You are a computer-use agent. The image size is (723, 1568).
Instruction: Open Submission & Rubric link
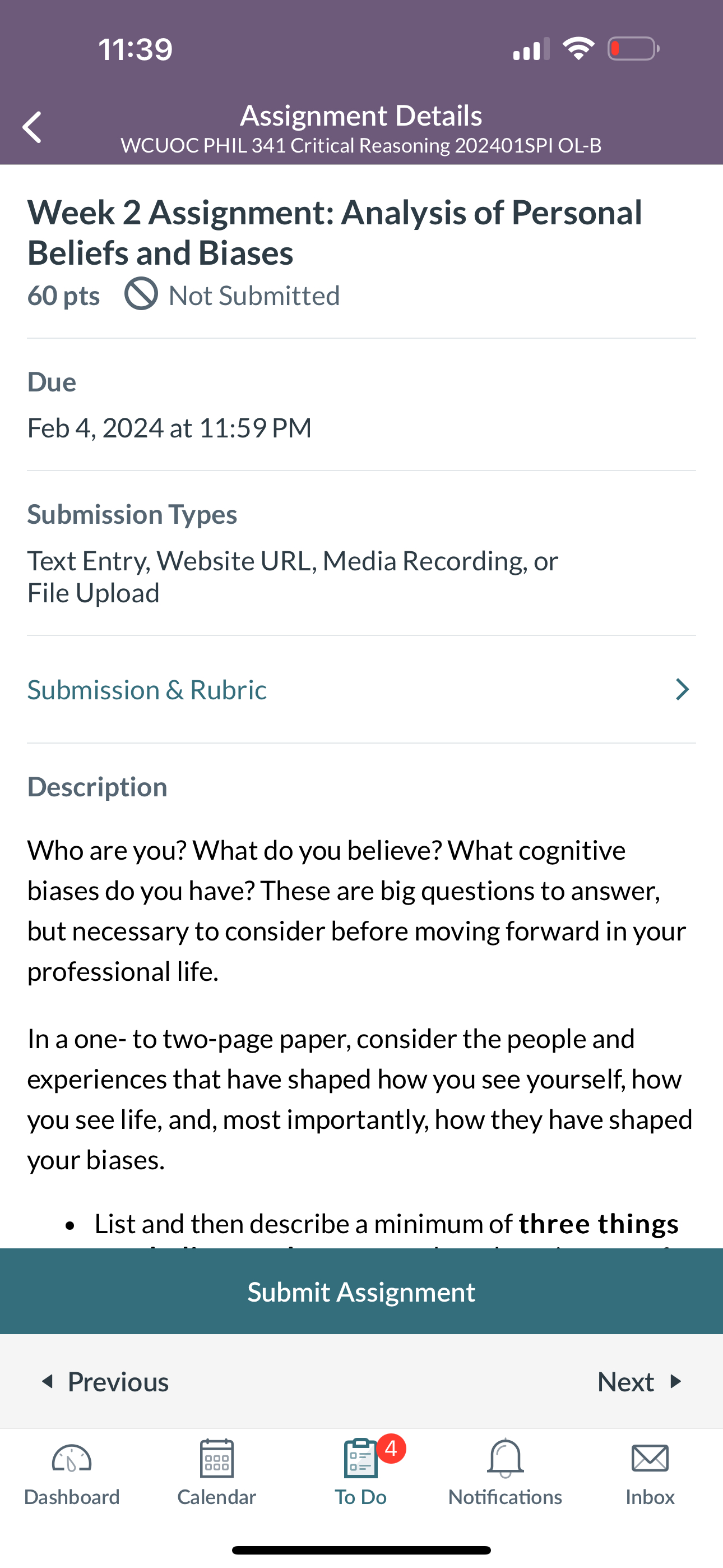point(147,689)
